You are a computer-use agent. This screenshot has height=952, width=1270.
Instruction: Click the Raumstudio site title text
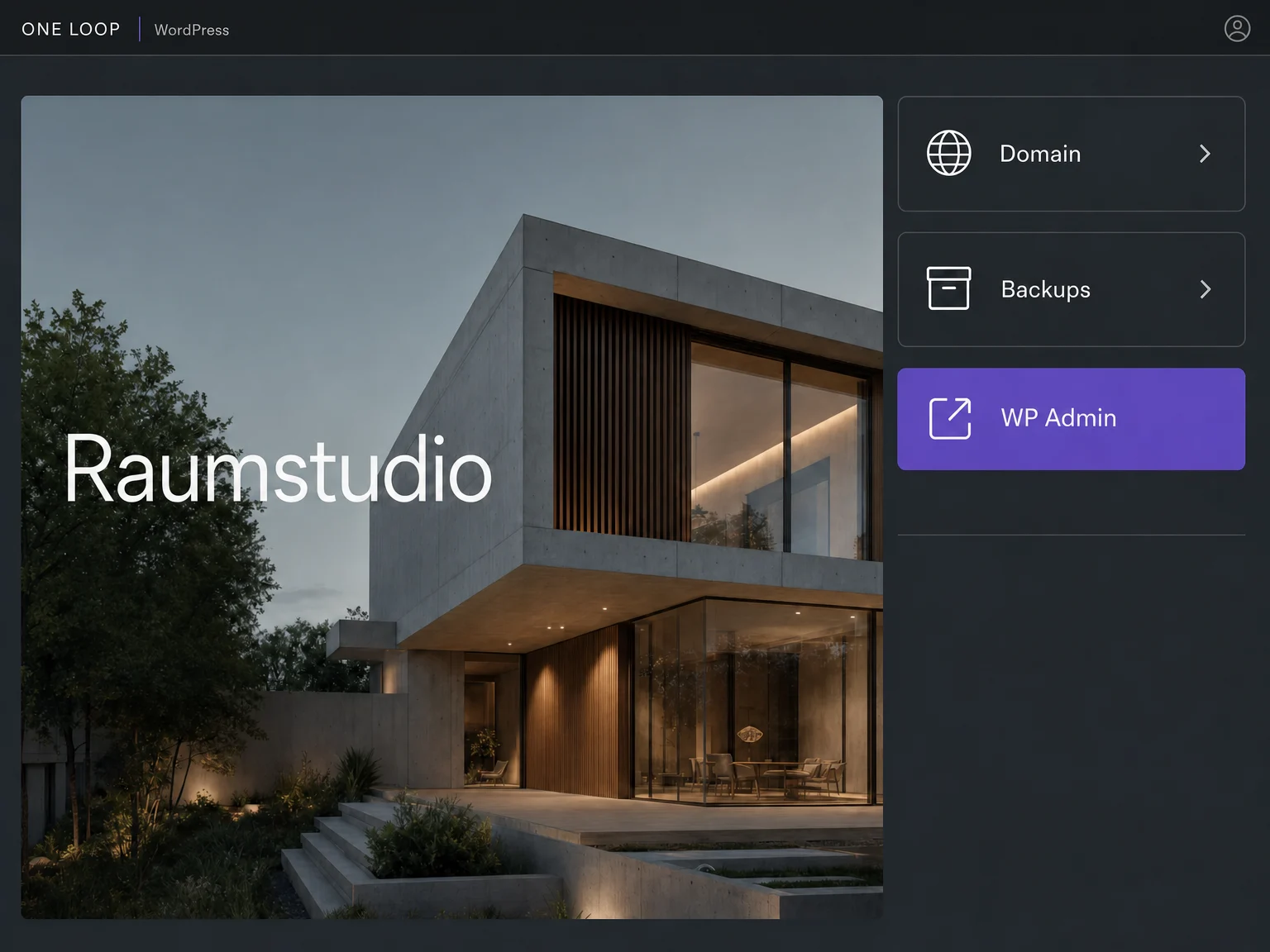coord(278,469)
